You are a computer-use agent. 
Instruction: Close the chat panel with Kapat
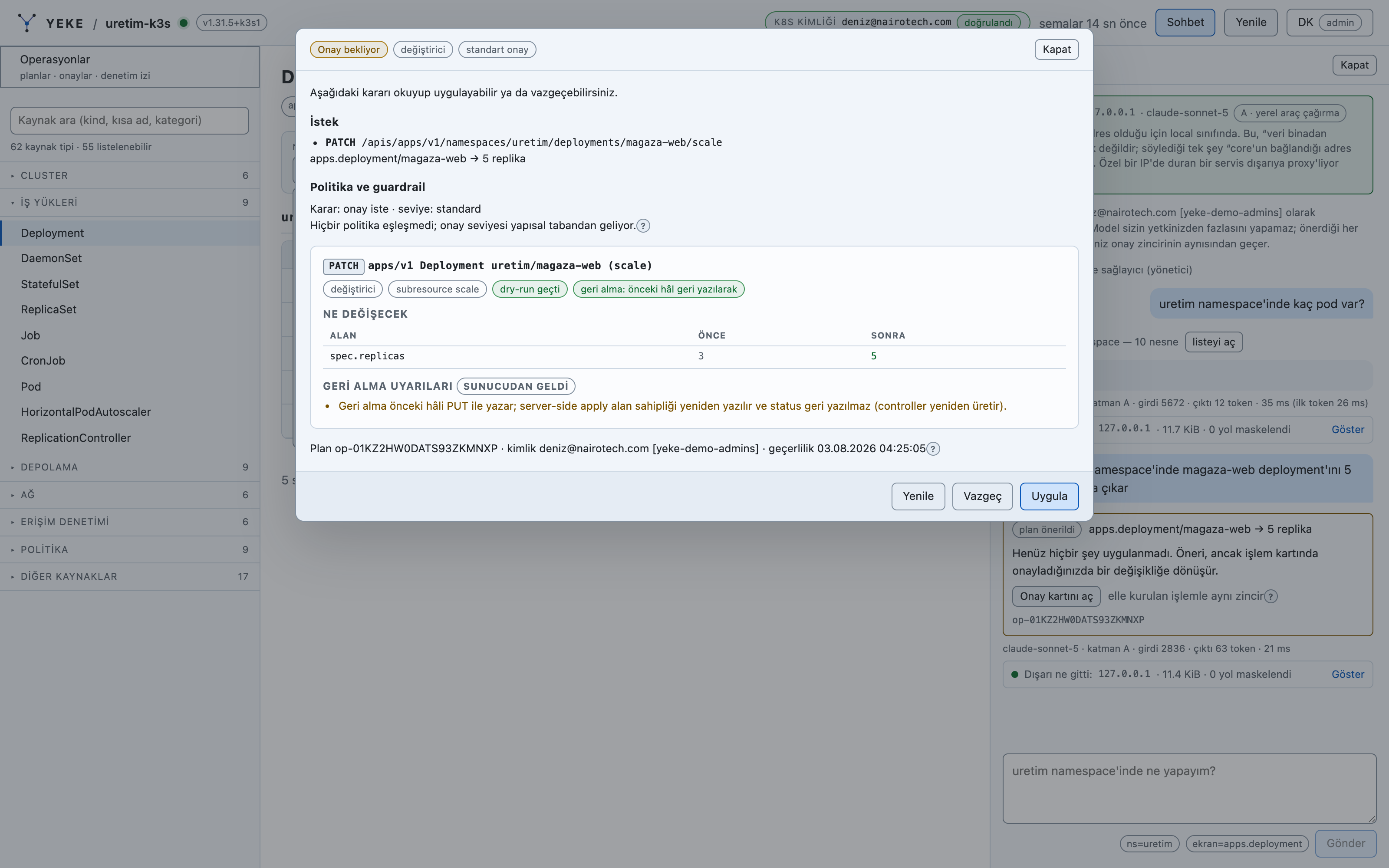pyautogui.click(x=1354, y=65)
